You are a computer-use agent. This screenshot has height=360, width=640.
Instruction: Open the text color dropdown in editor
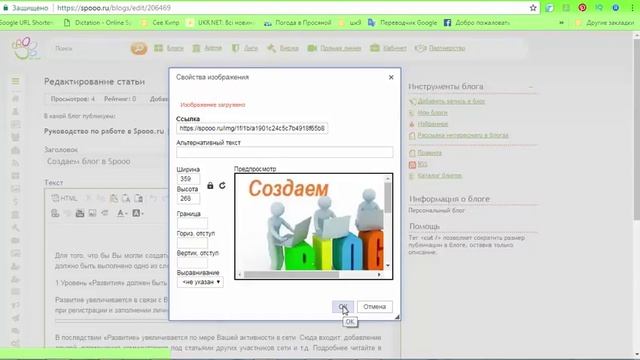(122, 213)
